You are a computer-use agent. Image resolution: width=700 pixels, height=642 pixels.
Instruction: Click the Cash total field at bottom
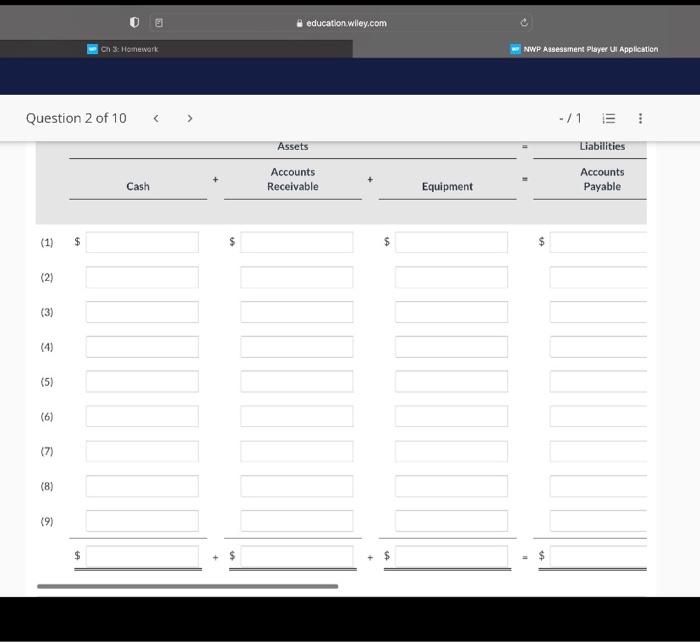[x=142, y=556]
